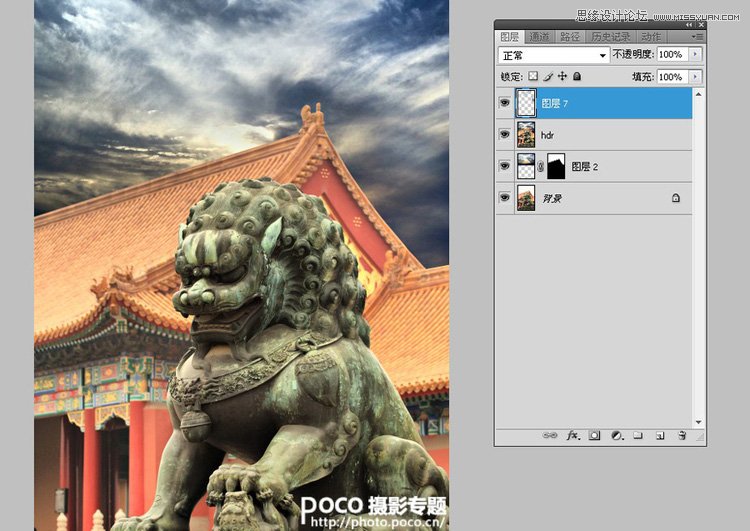The image size is (750, 531).
Task: Select the 图层 7 layer thumbnail
Action: pyautogui.click(x=526, y=103)
